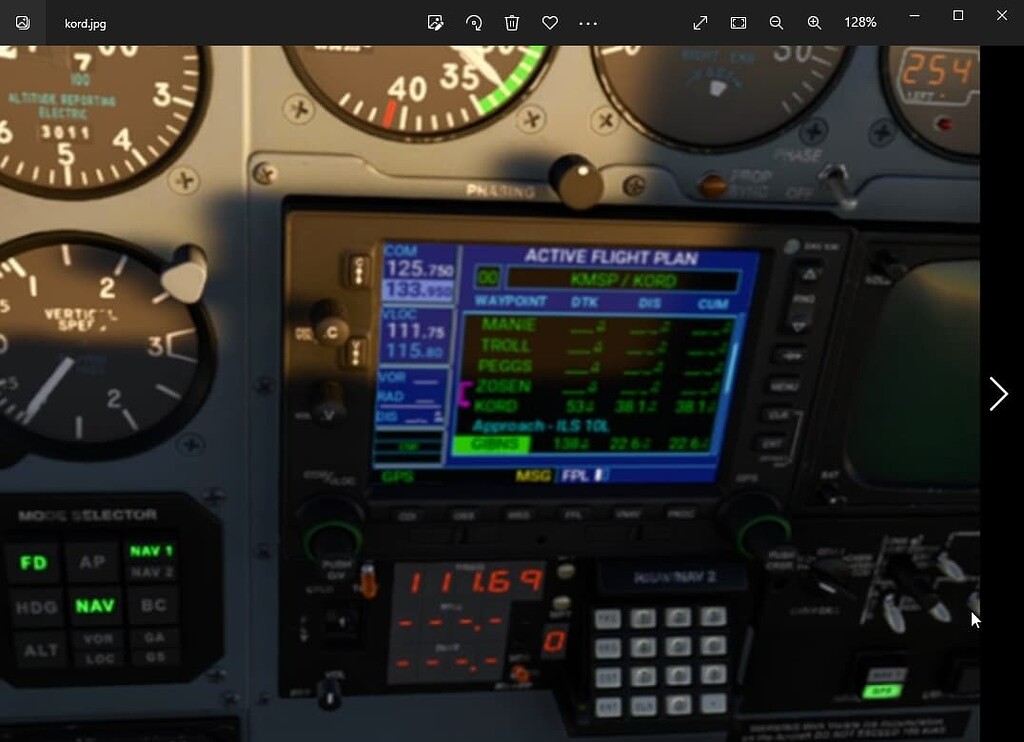Open fullscreen view of the image
This screenshot has width=1024, height=742.
pyautogui.click(x=699, y=22)
